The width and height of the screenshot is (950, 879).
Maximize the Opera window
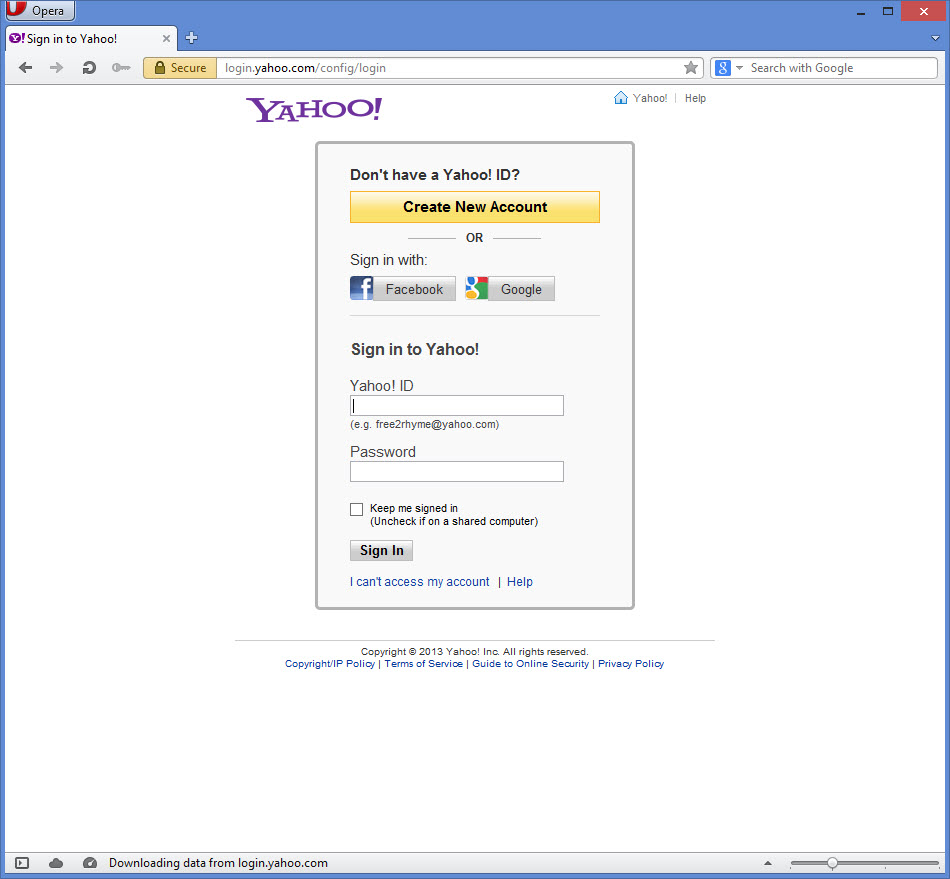[x=888, y=11]
